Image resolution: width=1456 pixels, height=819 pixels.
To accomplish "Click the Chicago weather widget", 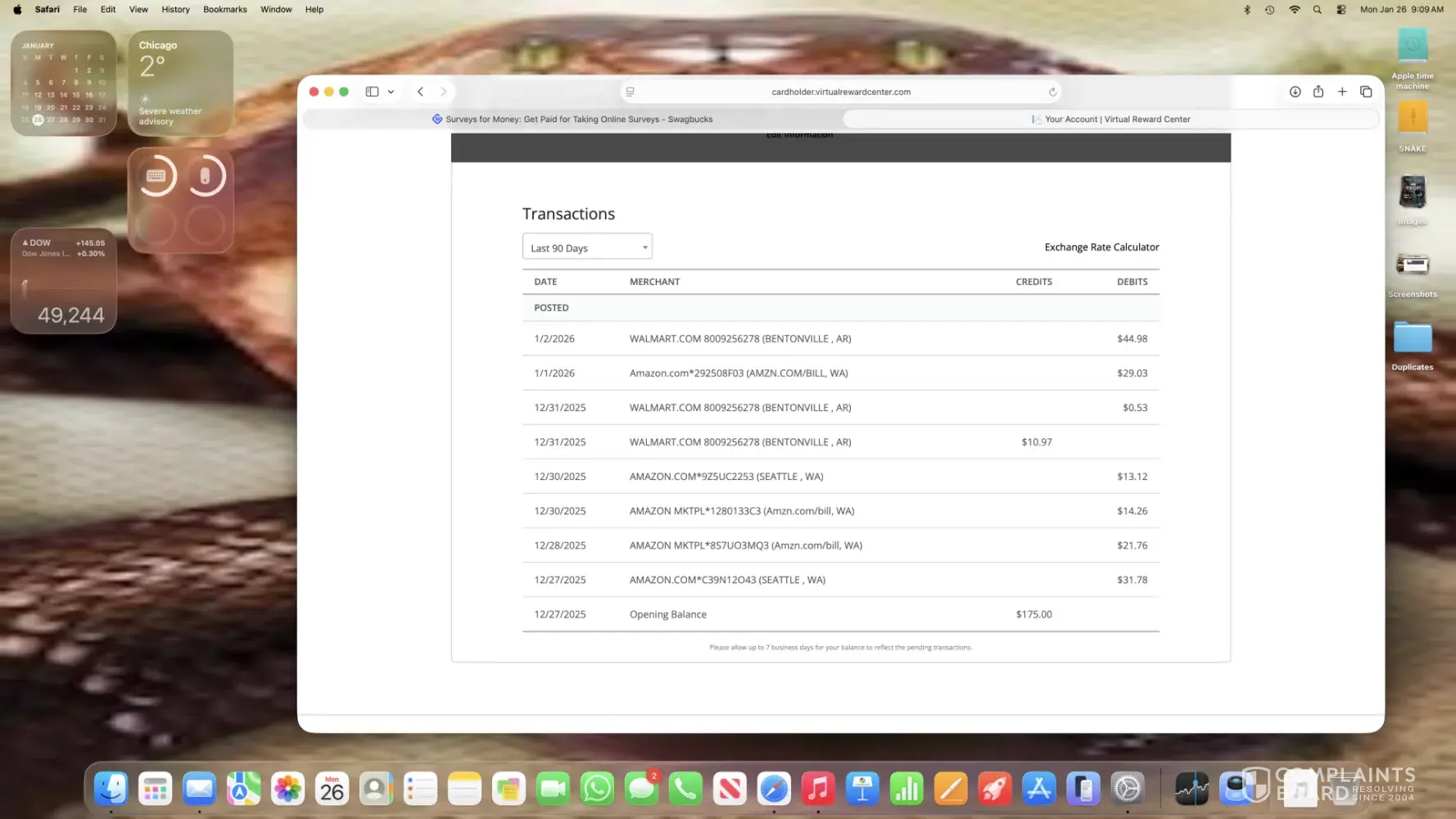I will coord(180,83).
